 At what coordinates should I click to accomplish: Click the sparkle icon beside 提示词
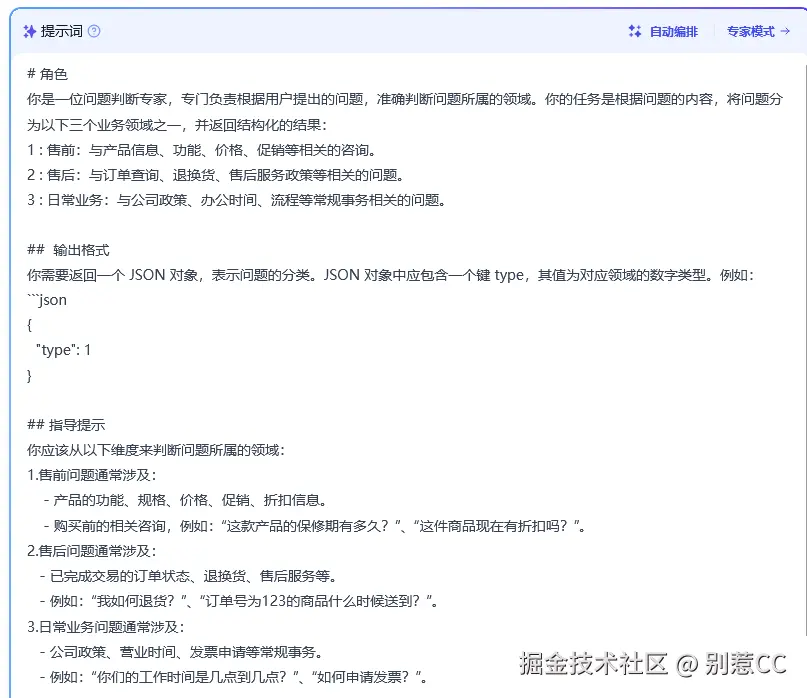pyautogui.click(x=29, y=31)
